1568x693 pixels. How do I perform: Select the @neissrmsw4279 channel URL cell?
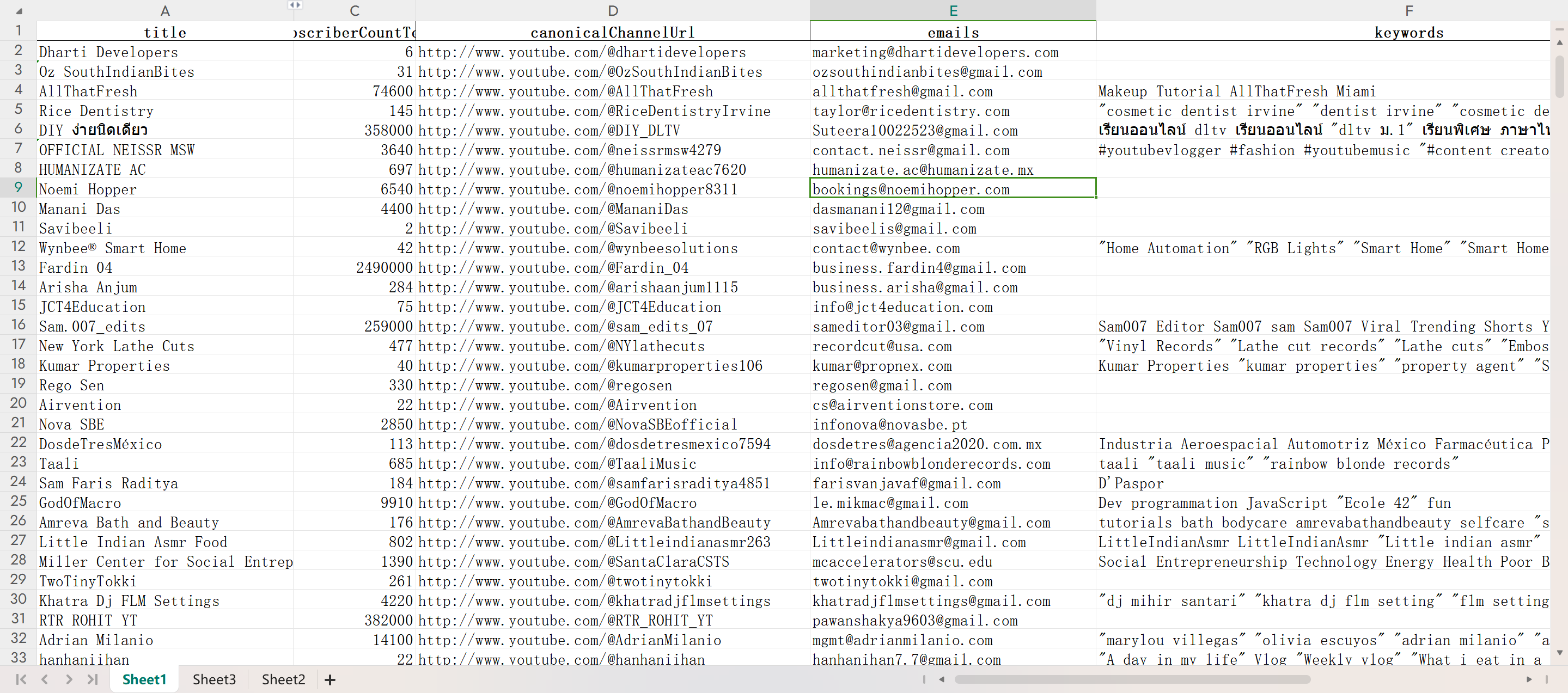pos(613,150)
